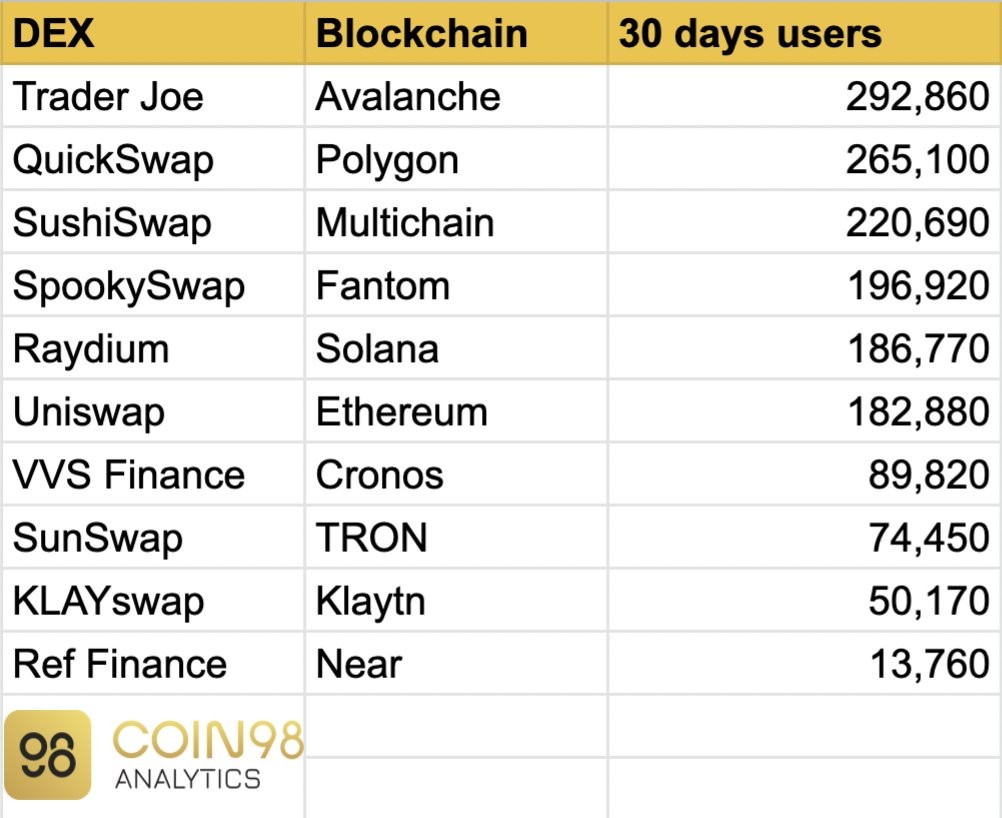Image resolution: width=1002 pixels, height=818 pixels.
Task: Click the Coin98 logo icon
Action: pyautogui.click(x=47, y=755)
